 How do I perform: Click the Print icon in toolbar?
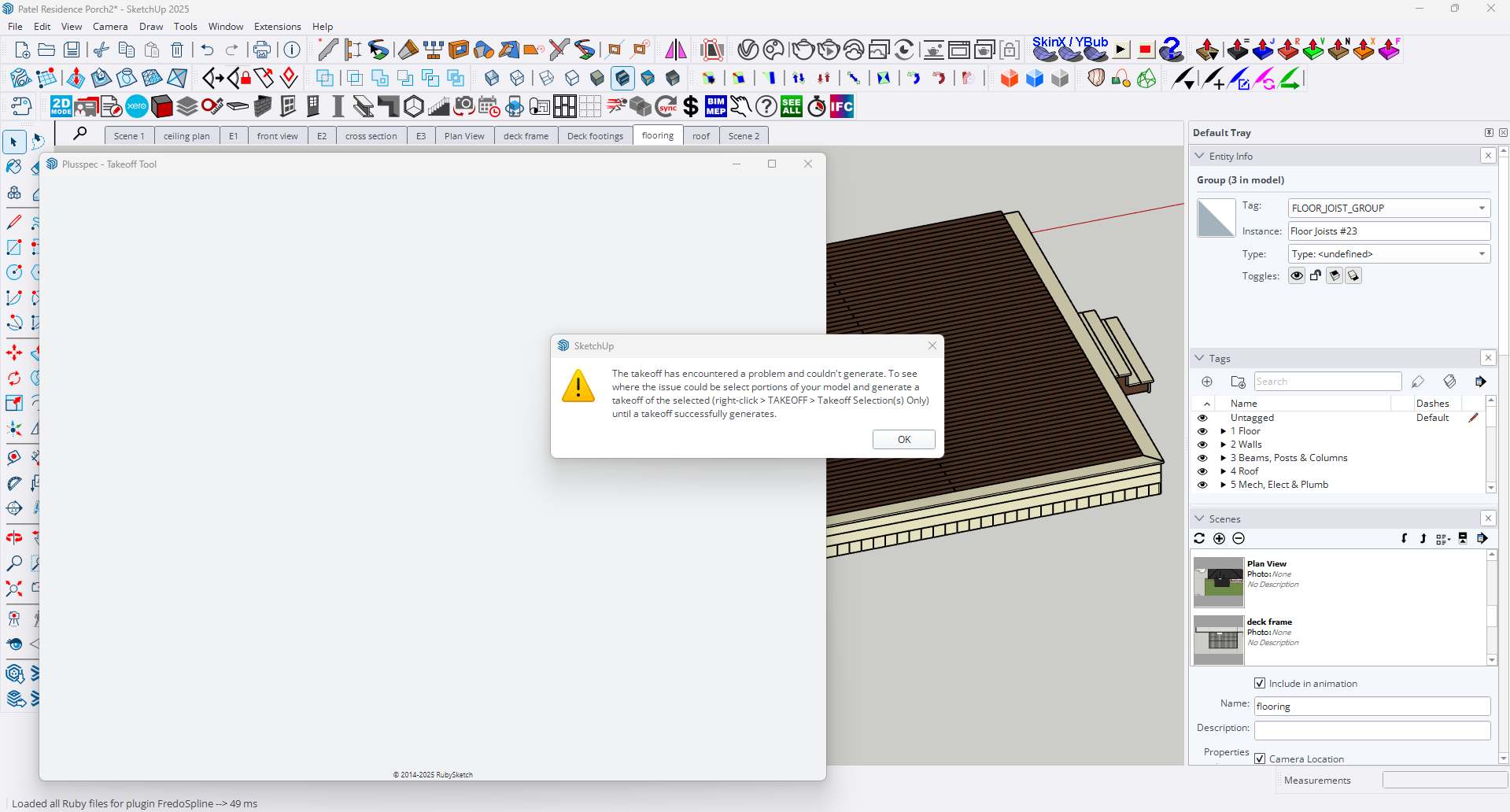pyautogui.click(x=261, y=50)
